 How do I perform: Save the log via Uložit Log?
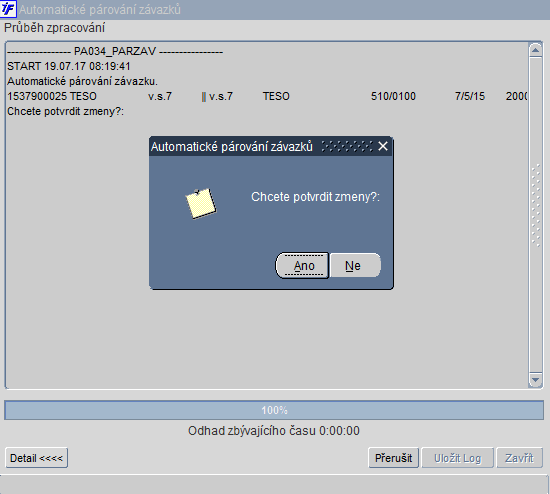pyautogui.click(x=457, y=458)
